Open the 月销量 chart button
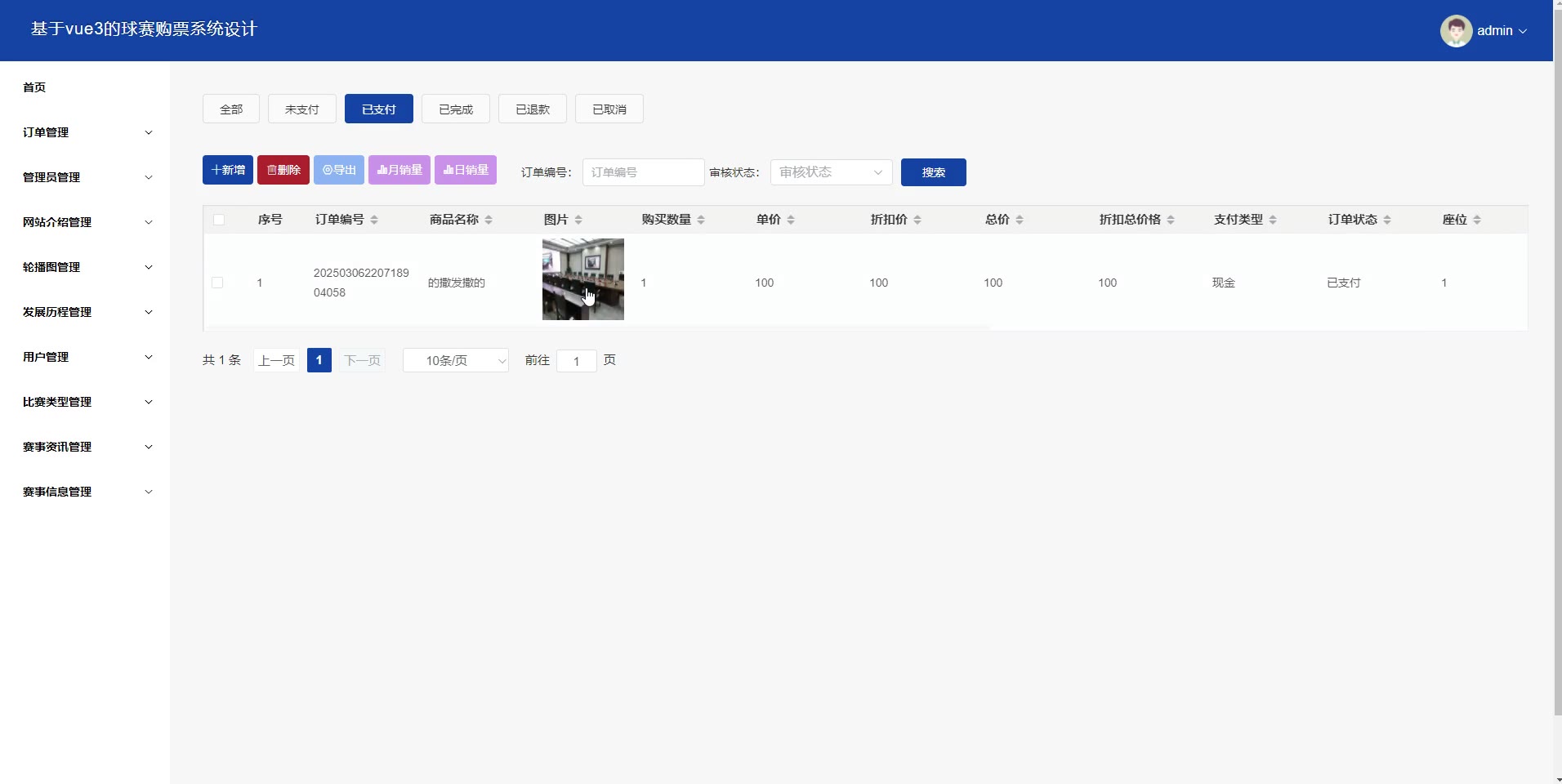The height and width of the screenshot is (784, 1562). (x=399, y=170)
